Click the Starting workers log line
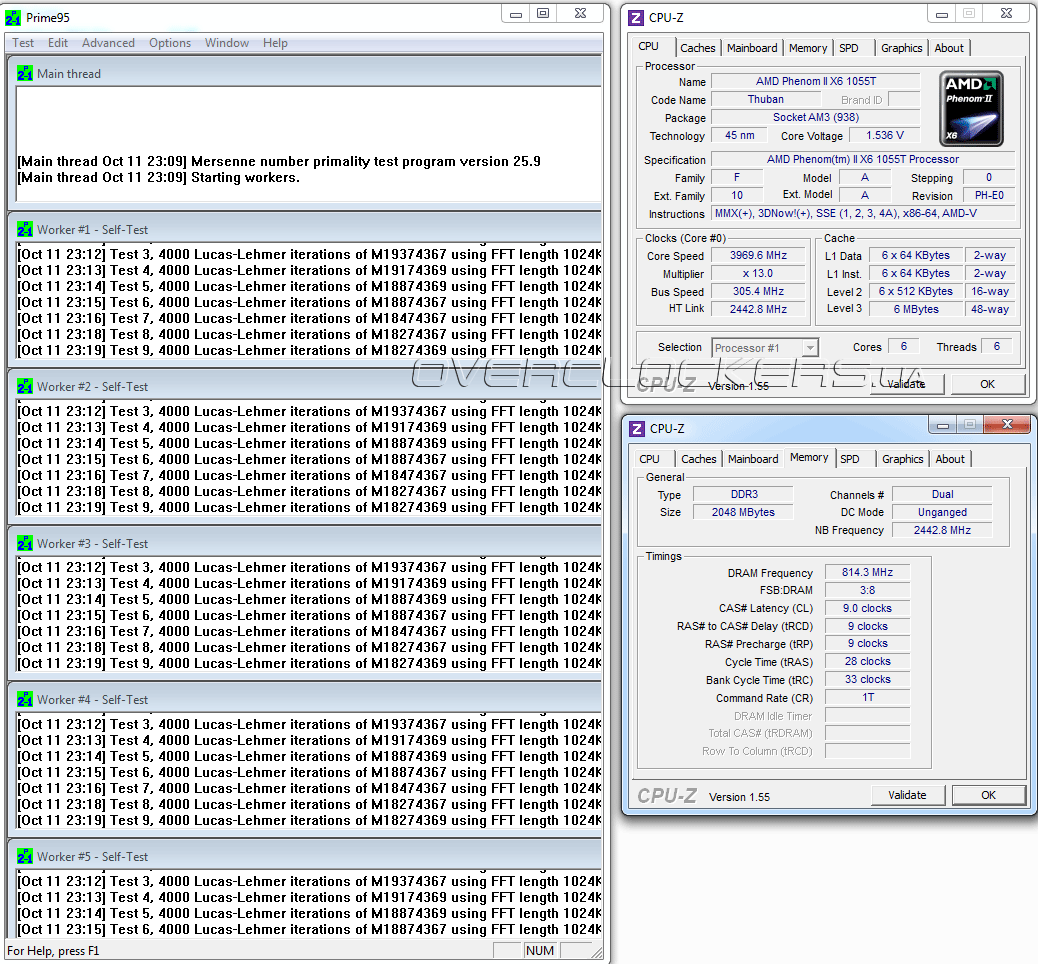 [159, 177]
